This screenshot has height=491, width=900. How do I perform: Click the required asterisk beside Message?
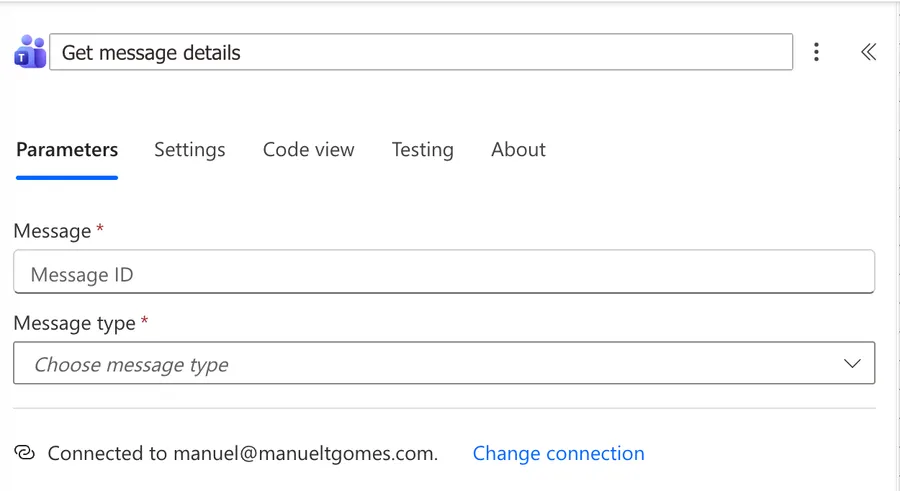click(x=100, y=229)
